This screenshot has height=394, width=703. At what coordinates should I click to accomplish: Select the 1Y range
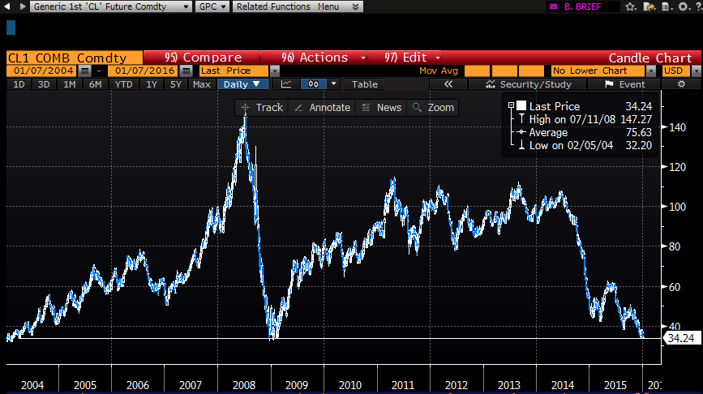tap(152, 84)
